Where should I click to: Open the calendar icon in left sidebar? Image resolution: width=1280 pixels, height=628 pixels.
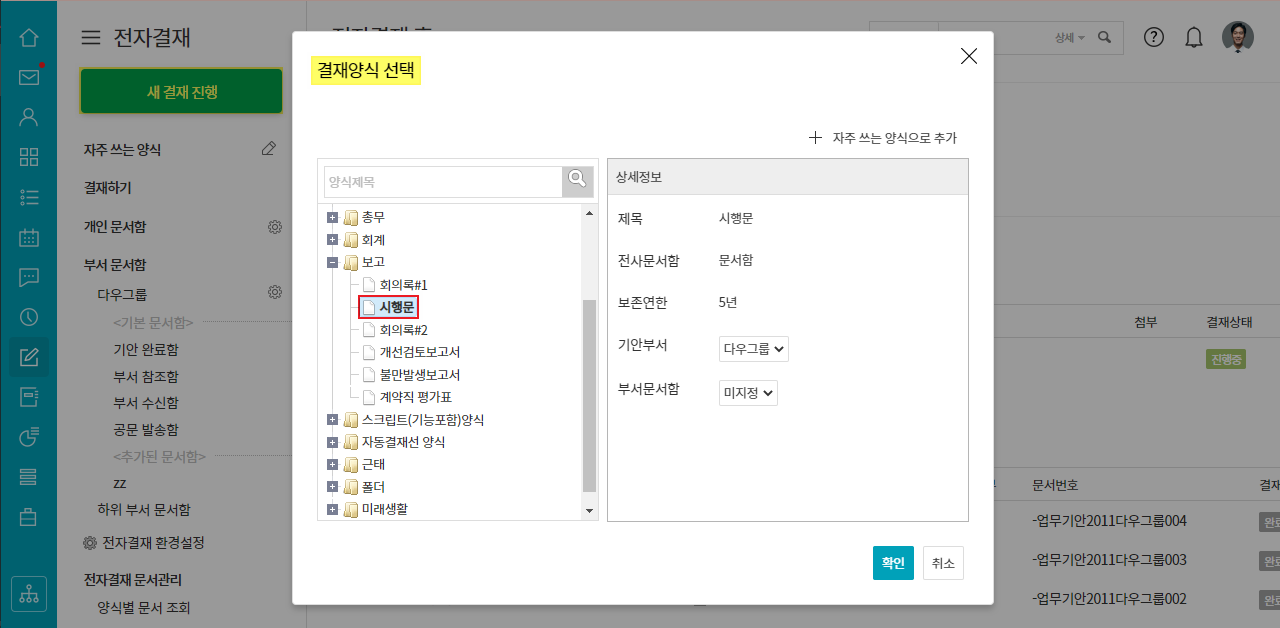28,238
